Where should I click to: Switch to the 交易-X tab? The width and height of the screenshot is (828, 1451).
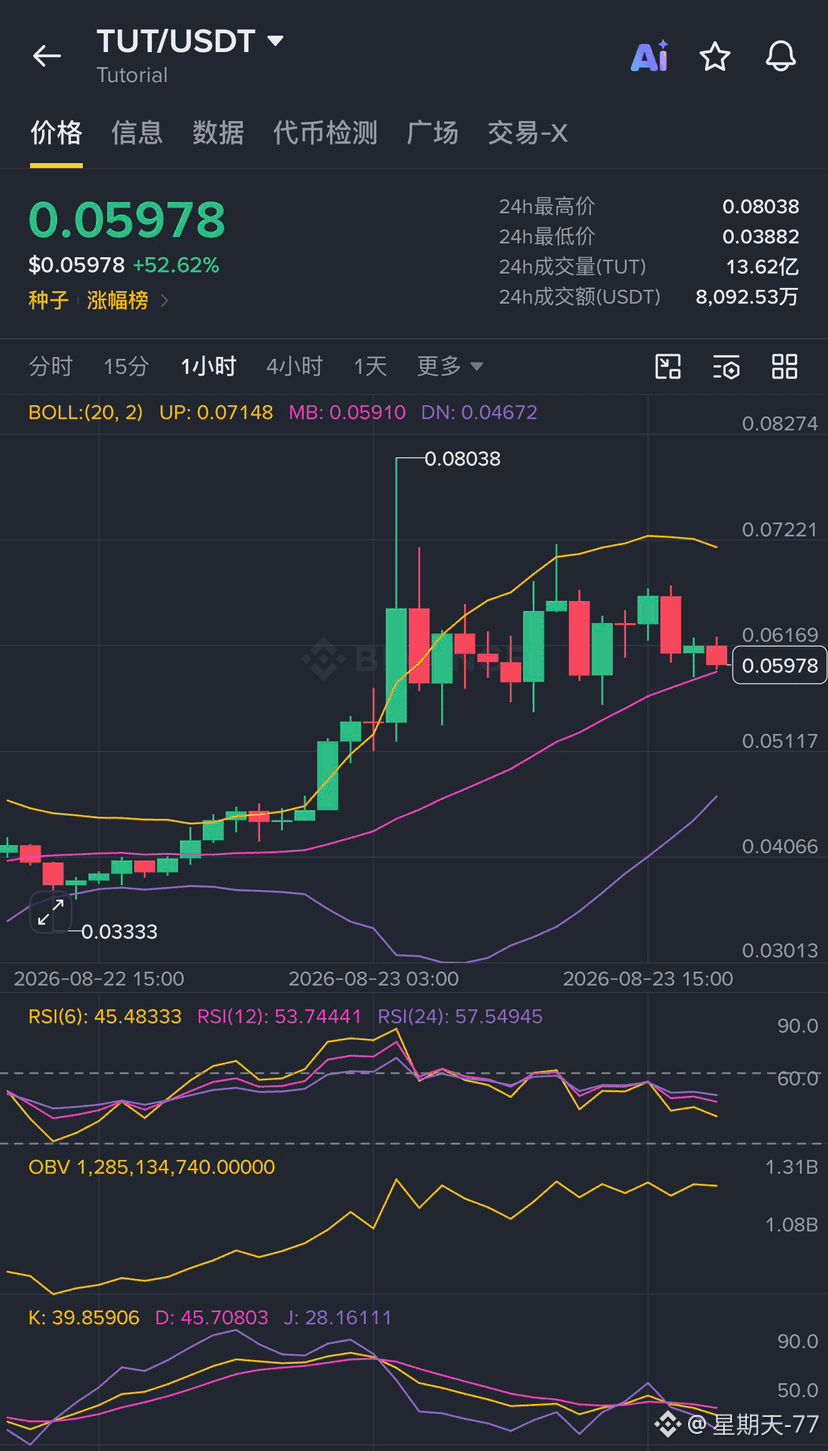pos(527,132)
